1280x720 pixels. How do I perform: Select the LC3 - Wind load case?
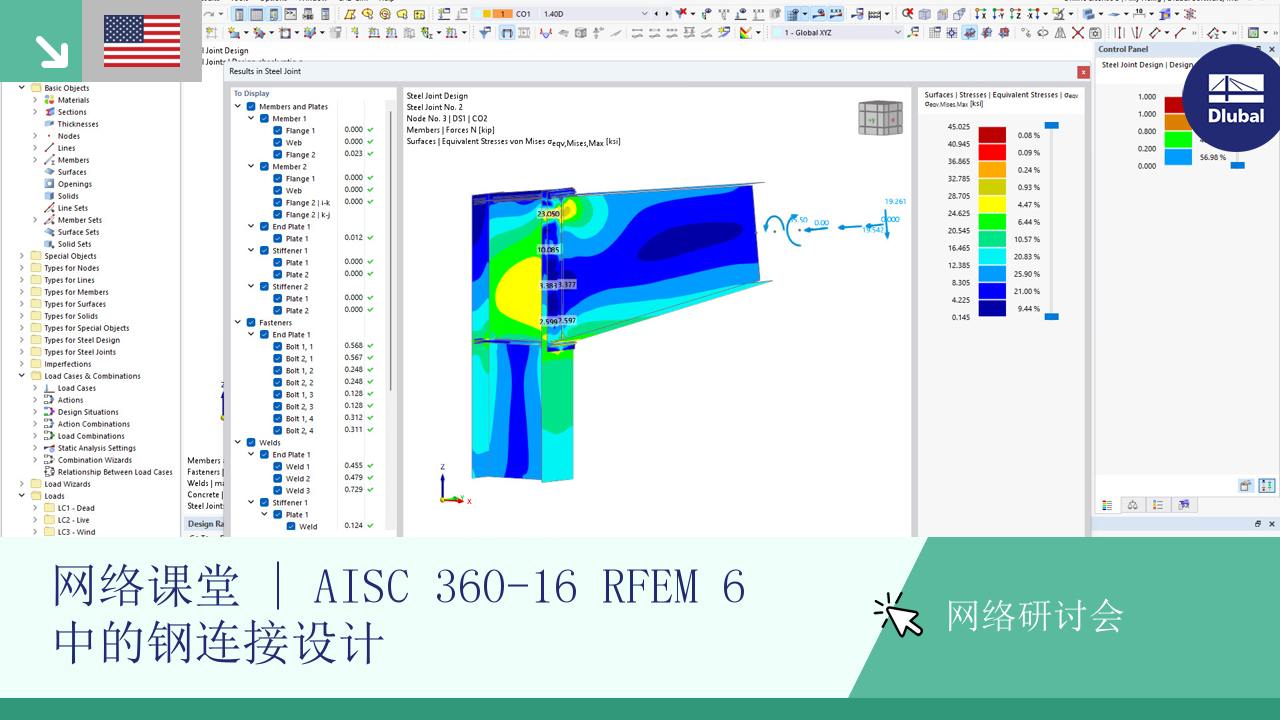[x=77, y=532]
